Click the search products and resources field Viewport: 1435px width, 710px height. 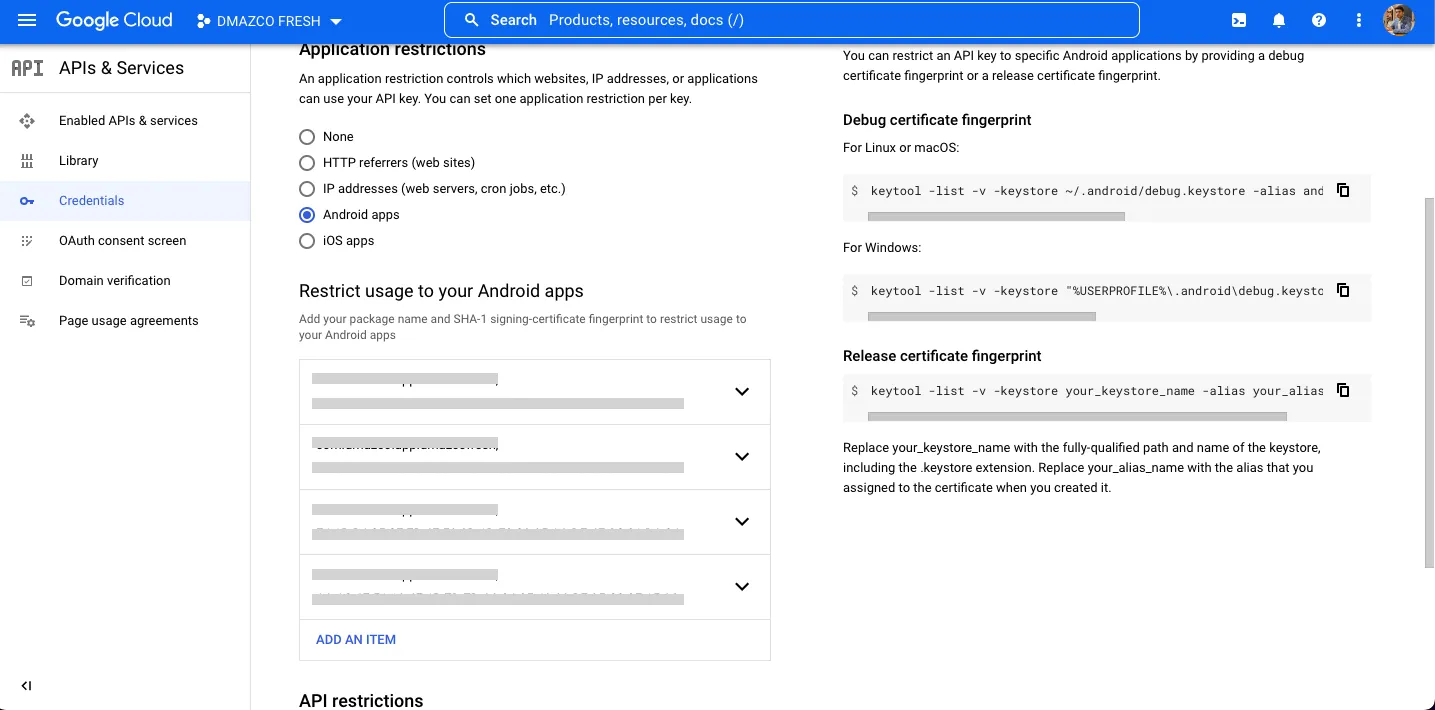click(790, 20)
